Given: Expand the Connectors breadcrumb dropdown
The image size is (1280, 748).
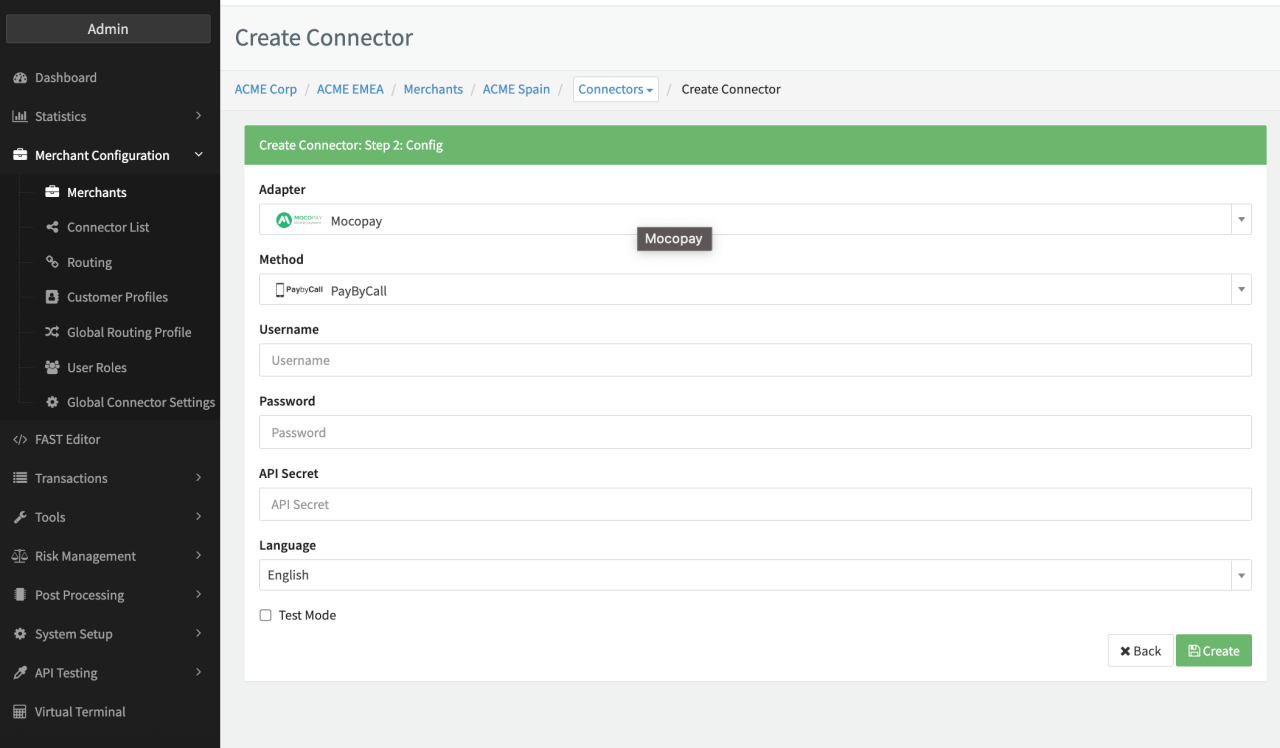Looking at the screenshot, I should click(615, 89).
